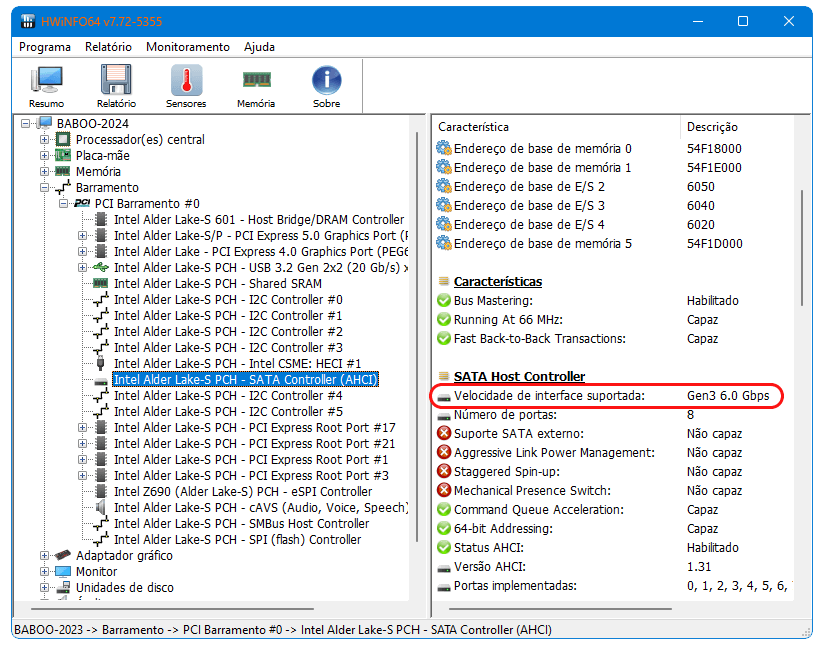Expand the Memória tree node
Image resolution: width=819 pixels, height=651 pixels.
coord(44,171)
